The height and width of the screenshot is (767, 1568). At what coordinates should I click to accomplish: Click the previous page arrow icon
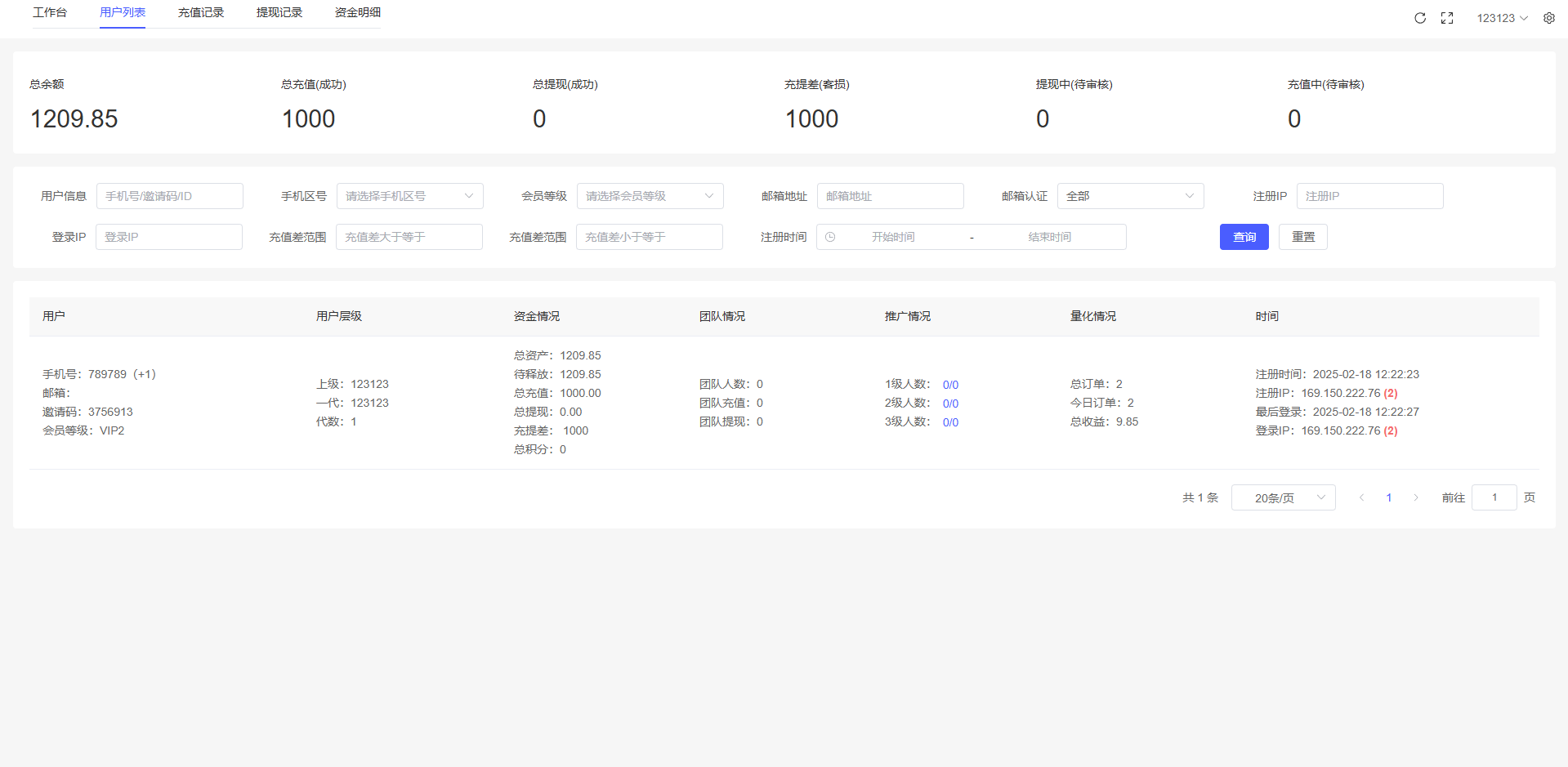[1361, 497]
